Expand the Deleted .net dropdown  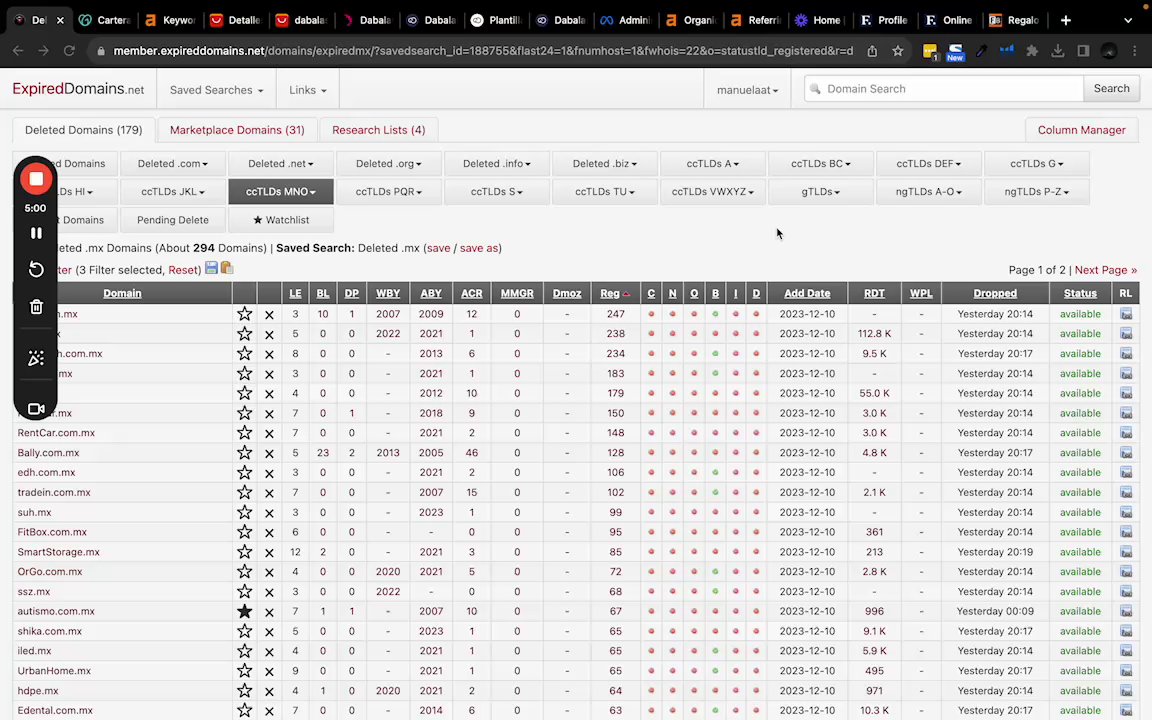(281, 163)
